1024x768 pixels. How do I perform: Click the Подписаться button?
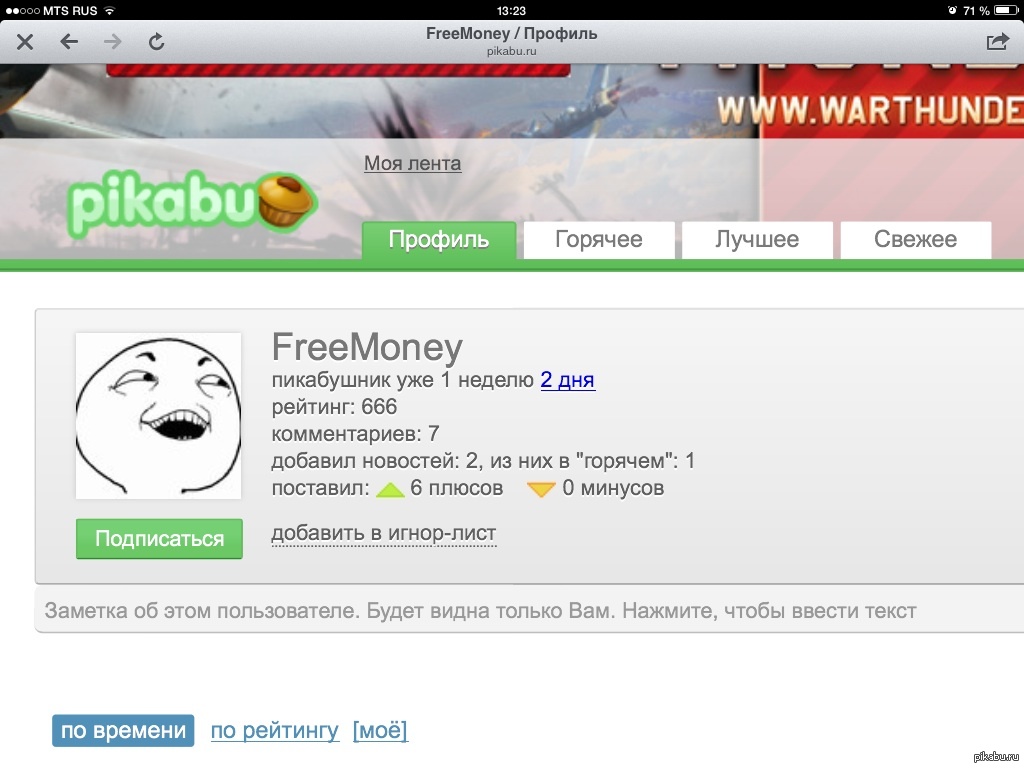[159, 539]
